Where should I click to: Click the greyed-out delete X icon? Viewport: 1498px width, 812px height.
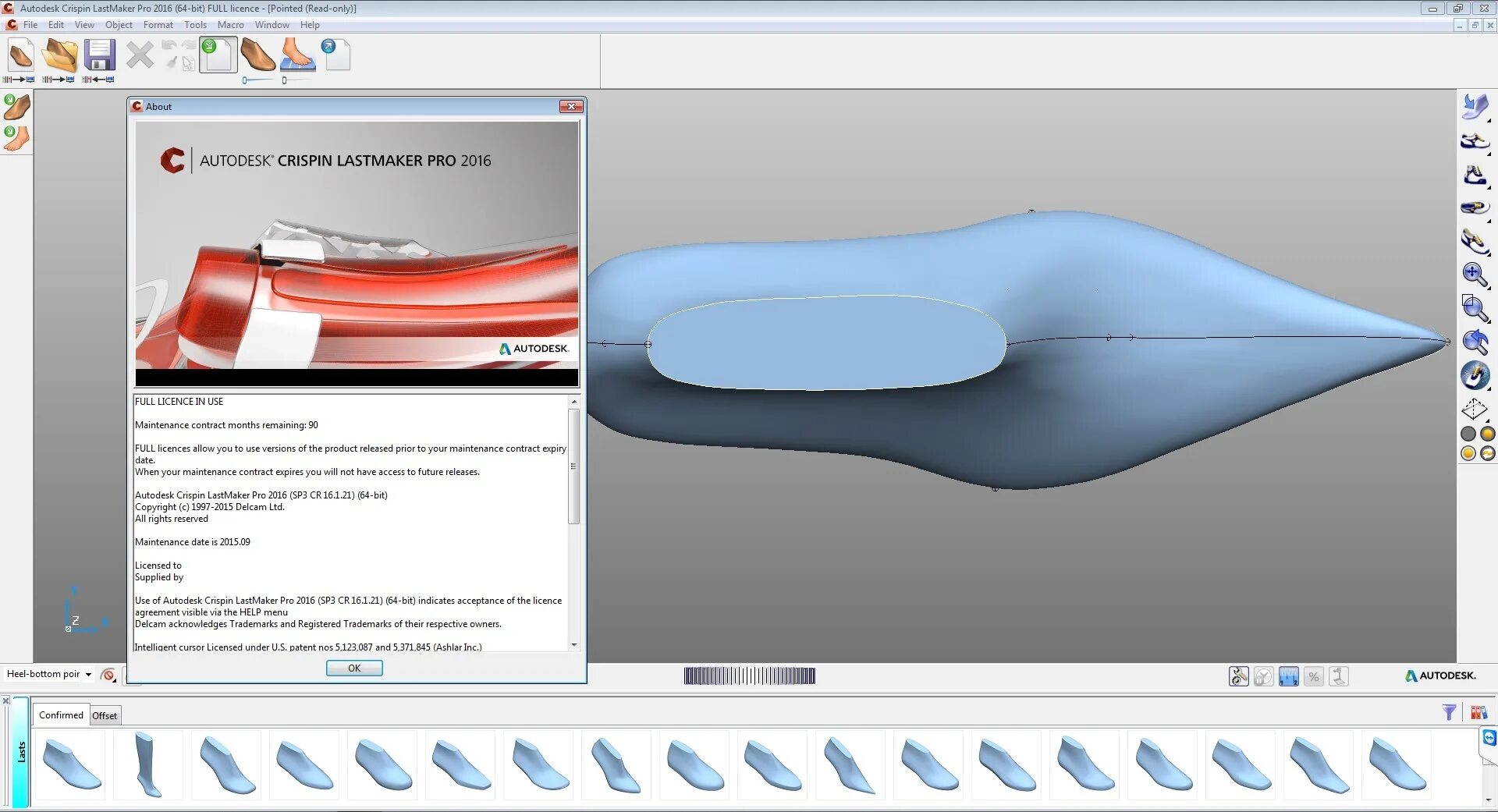coord(140,55)
